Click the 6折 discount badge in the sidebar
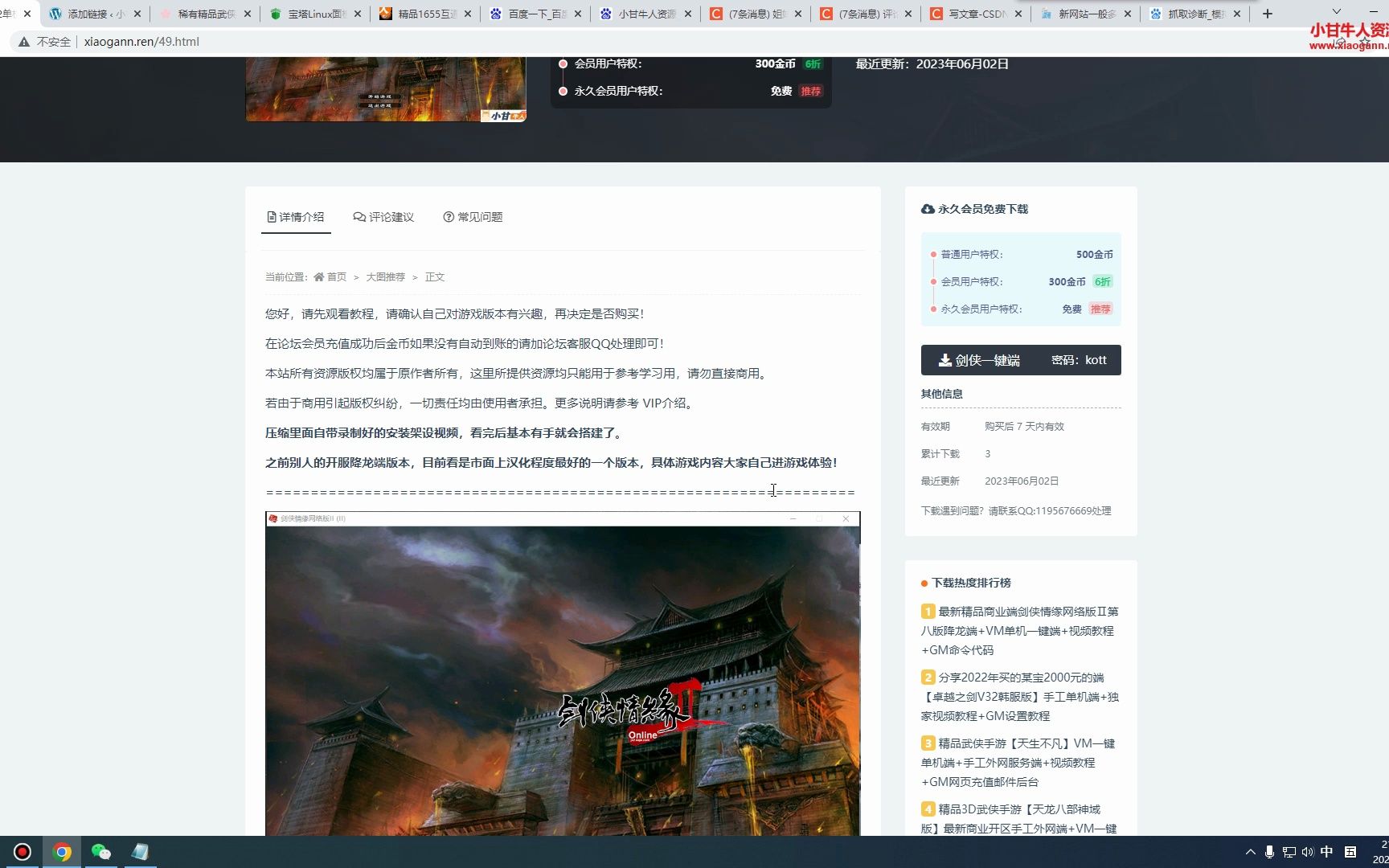 tap(1103, 281)
